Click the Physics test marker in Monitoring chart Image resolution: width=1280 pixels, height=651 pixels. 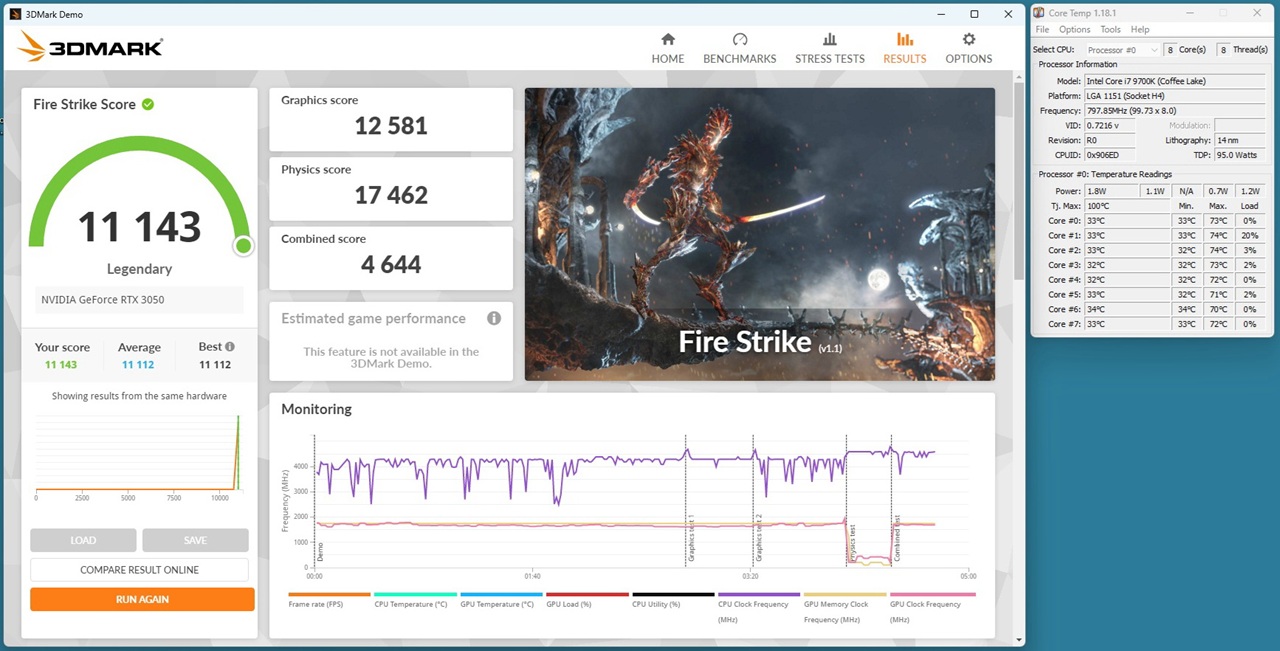coord(851,544)
